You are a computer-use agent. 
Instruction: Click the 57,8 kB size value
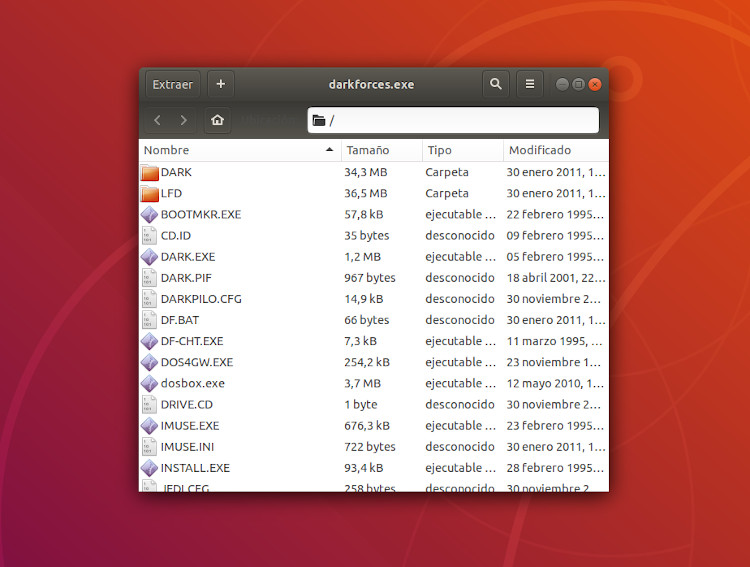364,214
